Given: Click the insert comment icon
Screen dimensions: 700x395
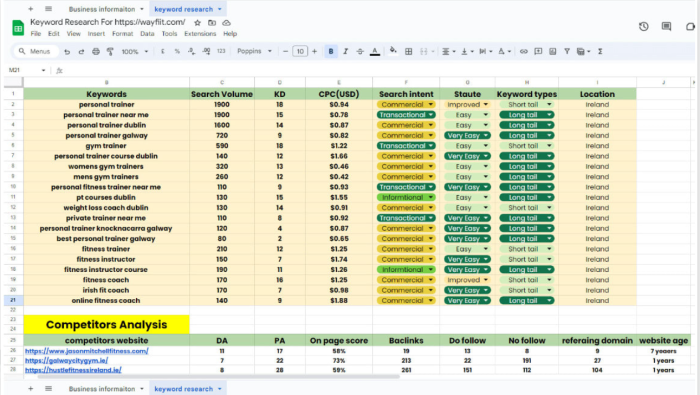Looking at the screenshot, I should click(x=538, y=51).
